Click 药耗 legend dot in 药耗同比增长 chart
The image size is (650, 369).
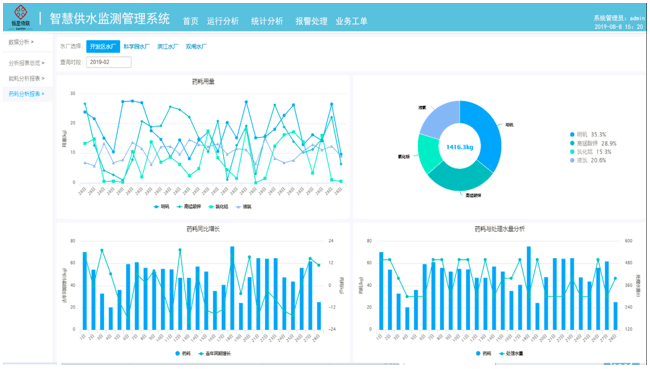coord(177,354)
